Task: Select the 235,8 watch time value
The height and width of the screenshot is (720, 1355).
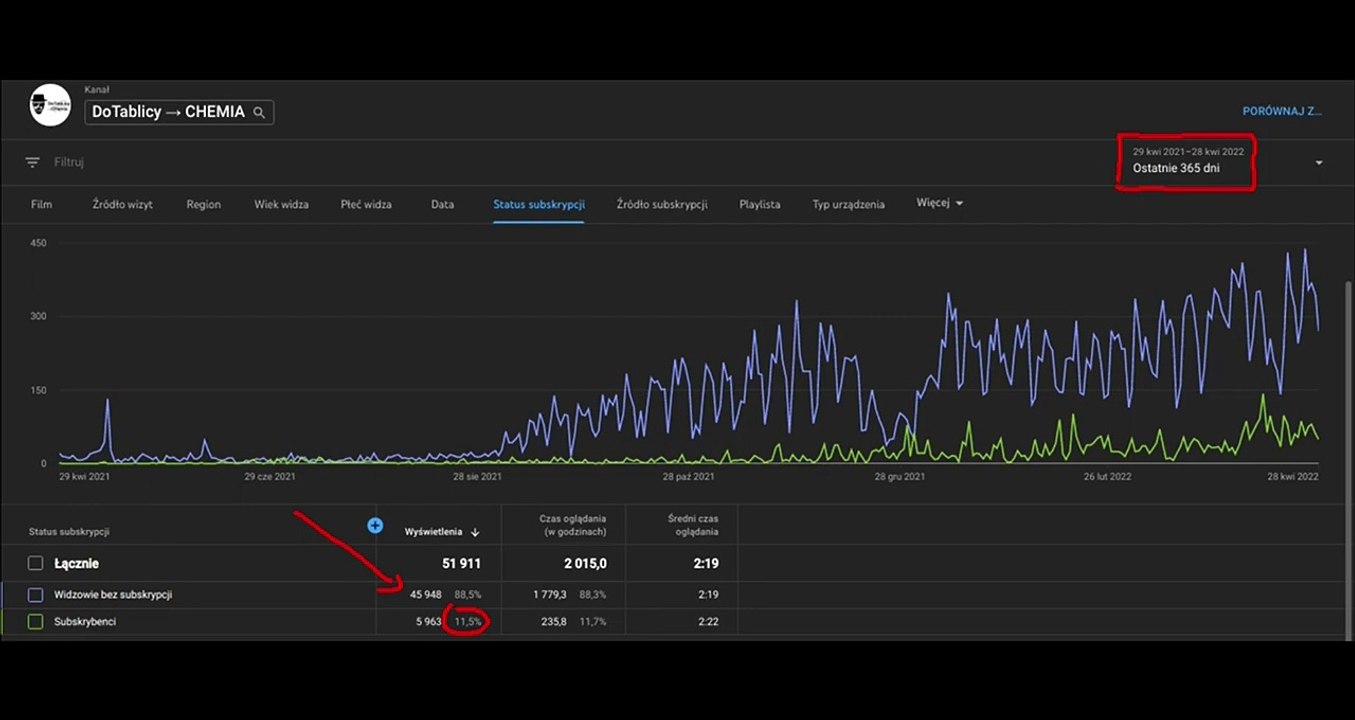Action: (553, 622)
